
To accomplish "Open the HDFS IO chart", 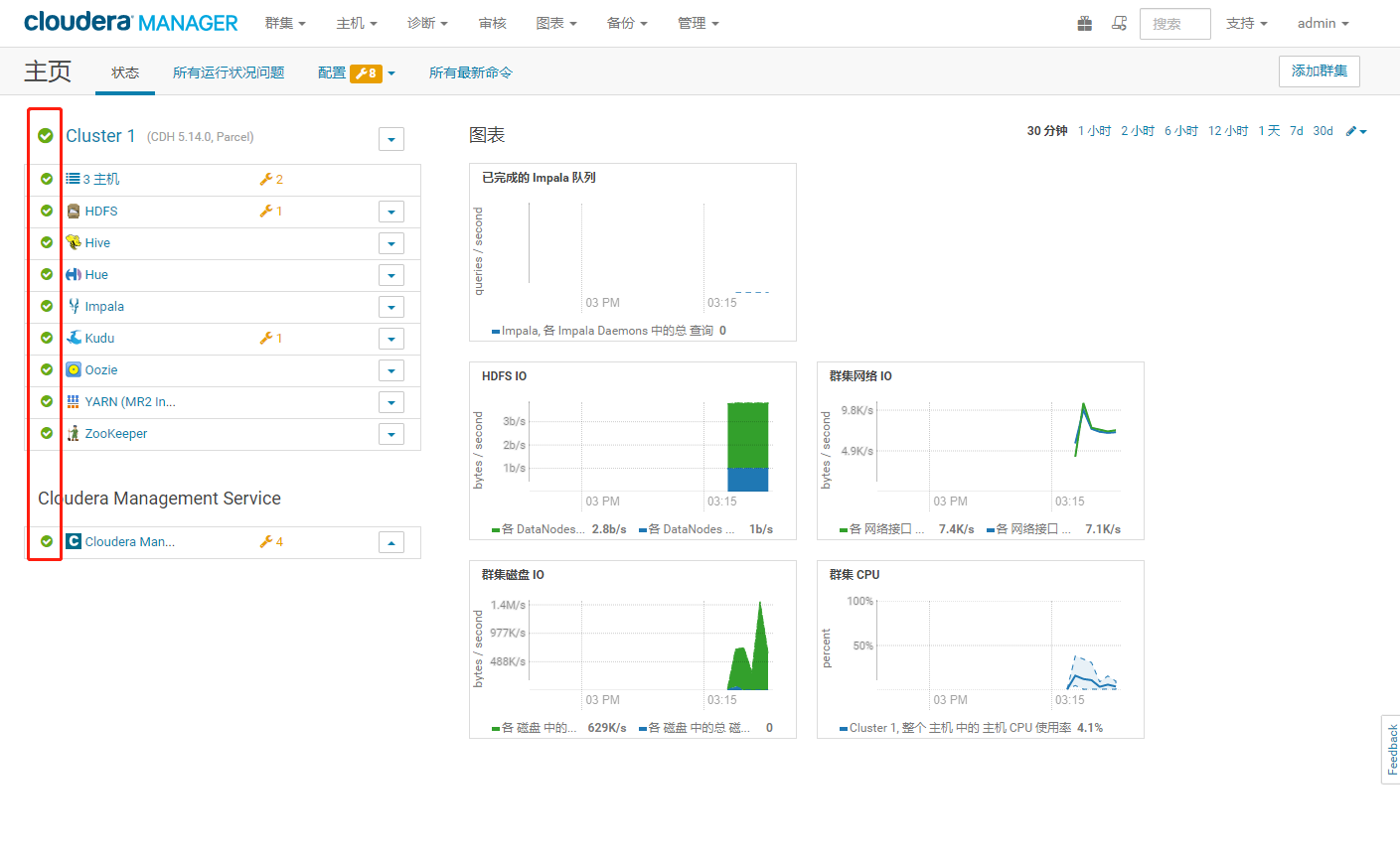I will click(x=633, y=451).
